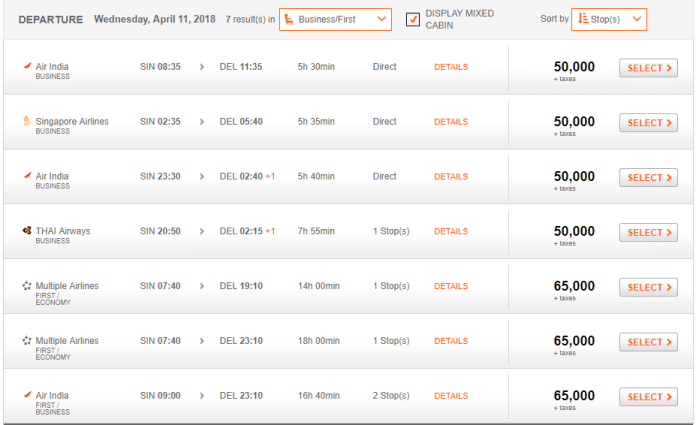Click Star Alliance icon on 18h 00min flight
The width and height of the screenshot is (696, 425).
[27, 340]
